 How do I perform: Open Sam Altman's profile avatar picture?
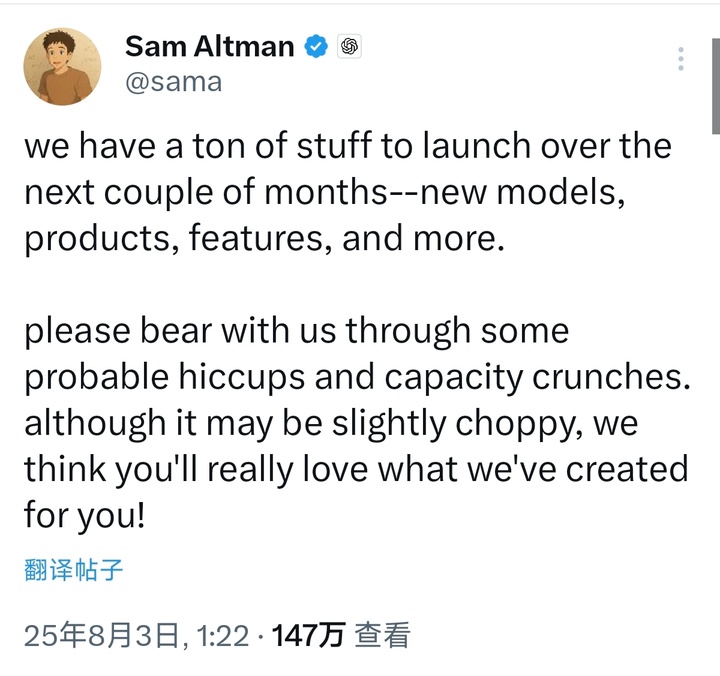pyautogui.click(x=62, y=66)
